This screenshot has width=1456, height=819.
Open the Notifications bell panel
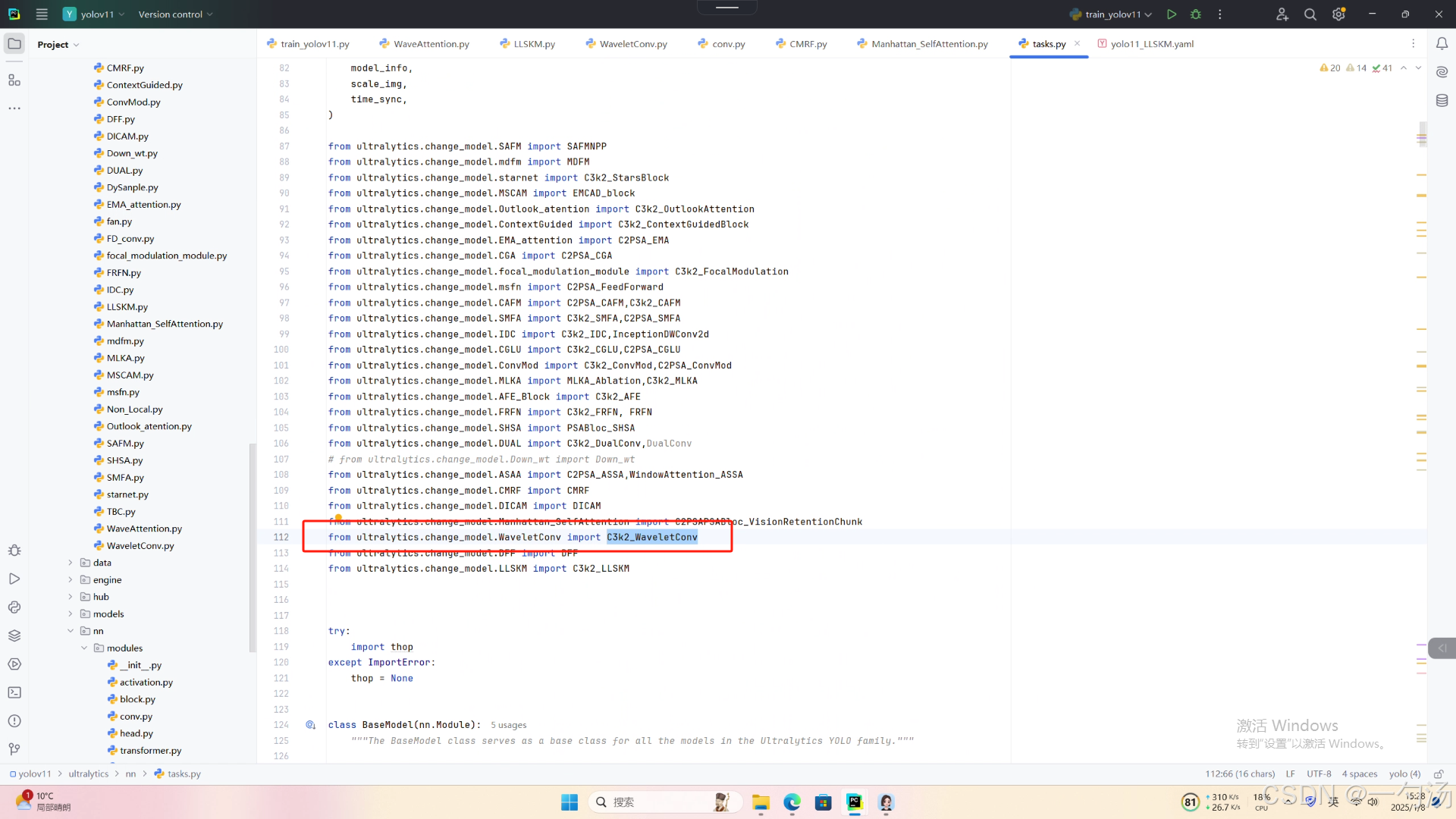coord(1442,44)
